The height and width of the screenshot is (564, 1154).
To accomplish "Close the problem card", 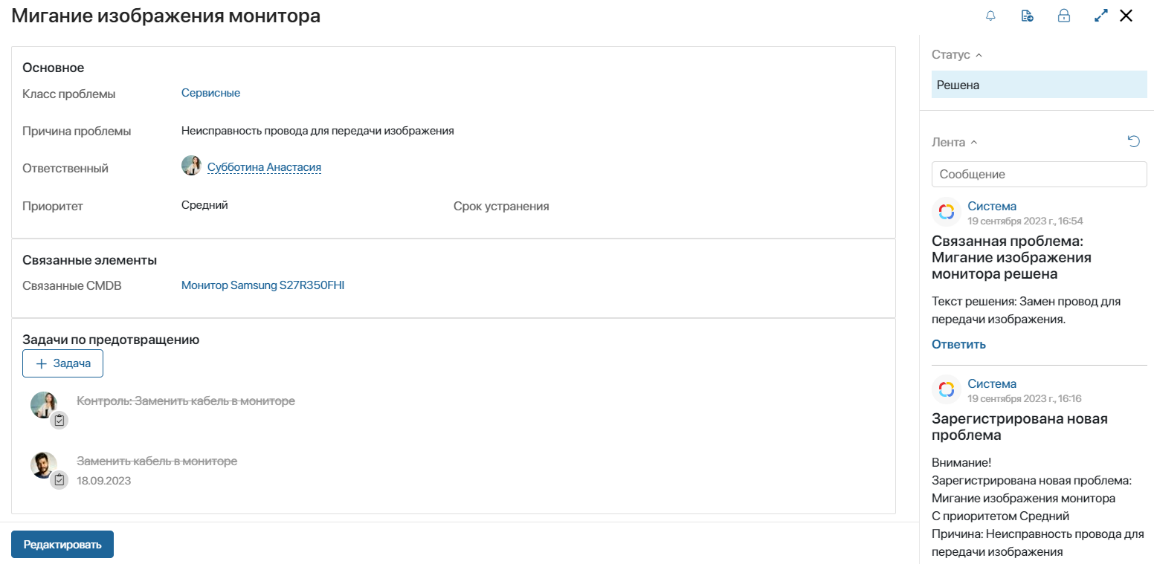I will coord(1126,16).
